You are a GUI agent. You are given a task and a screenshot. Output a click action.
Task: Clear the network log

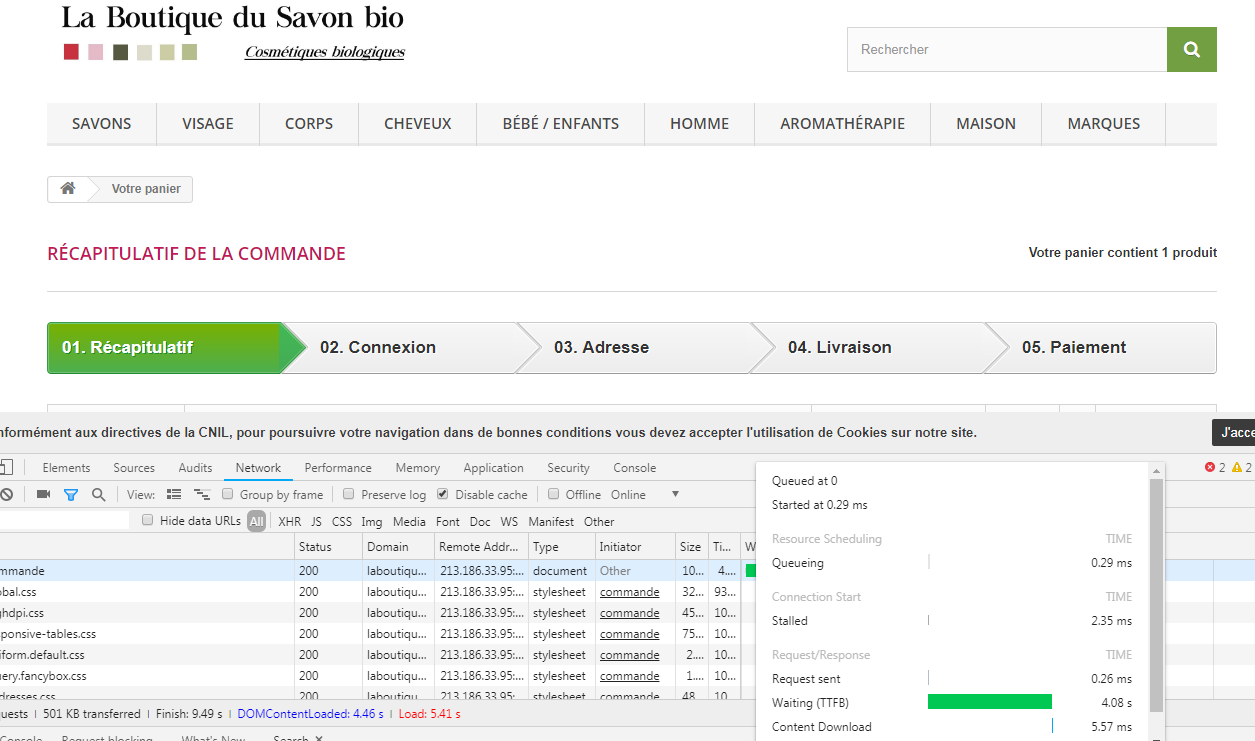click(x=6, y=494)
